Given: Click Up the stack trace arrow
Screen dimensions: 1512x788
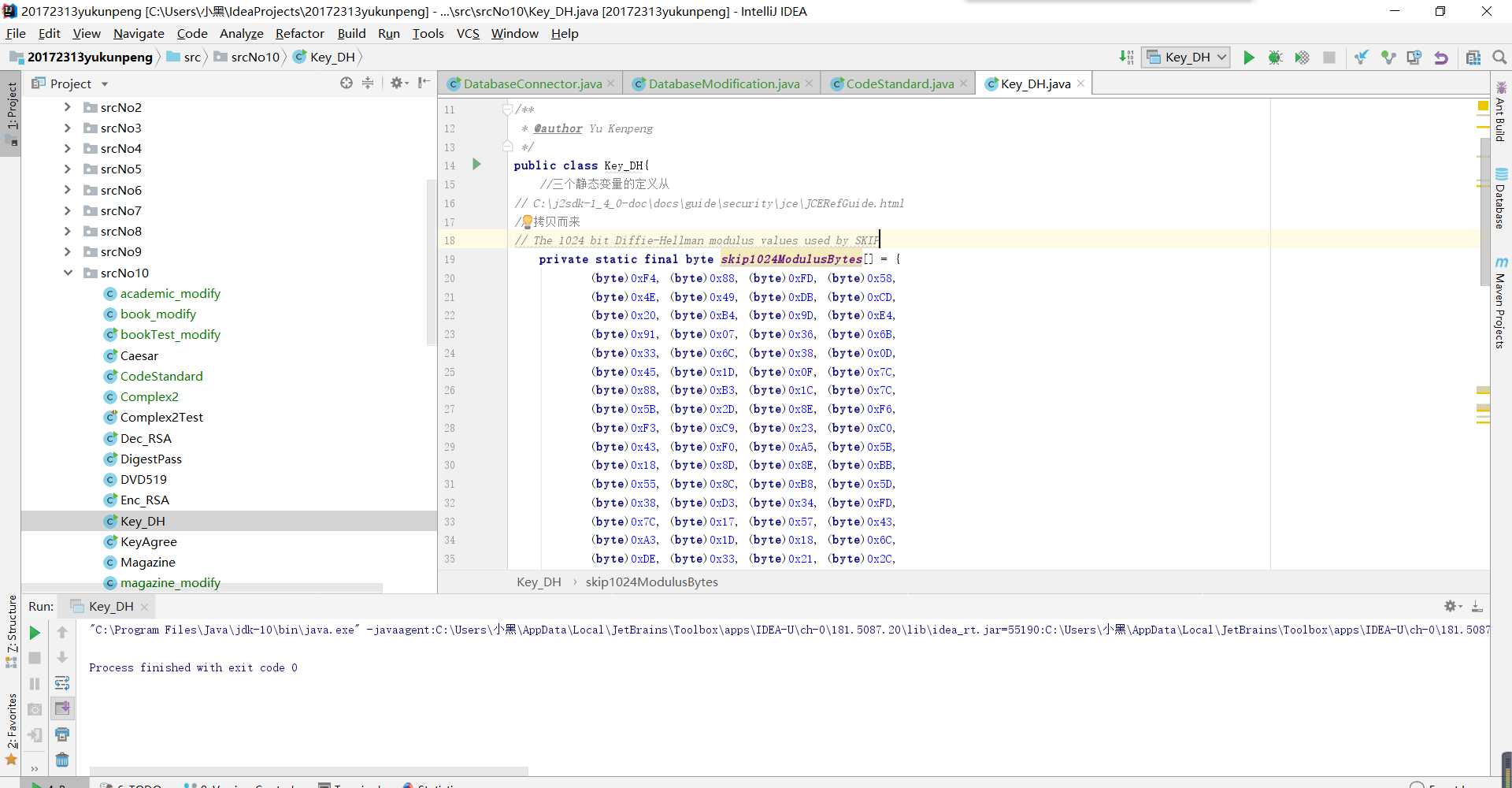Looking at the screenshot, I should tap(62, 632).
